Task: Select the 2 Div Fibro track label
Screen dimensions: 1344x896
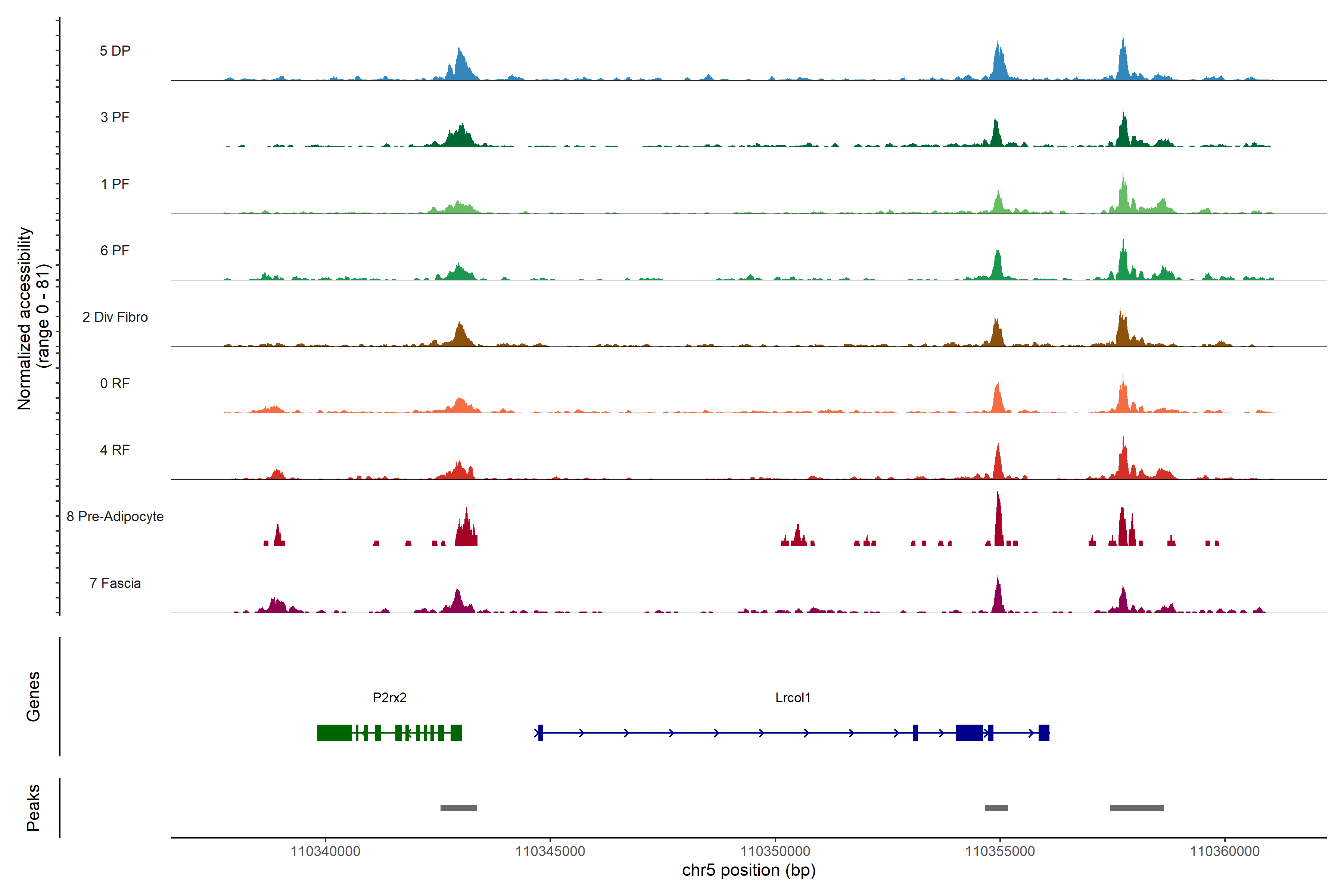Action: click(115, 317)
